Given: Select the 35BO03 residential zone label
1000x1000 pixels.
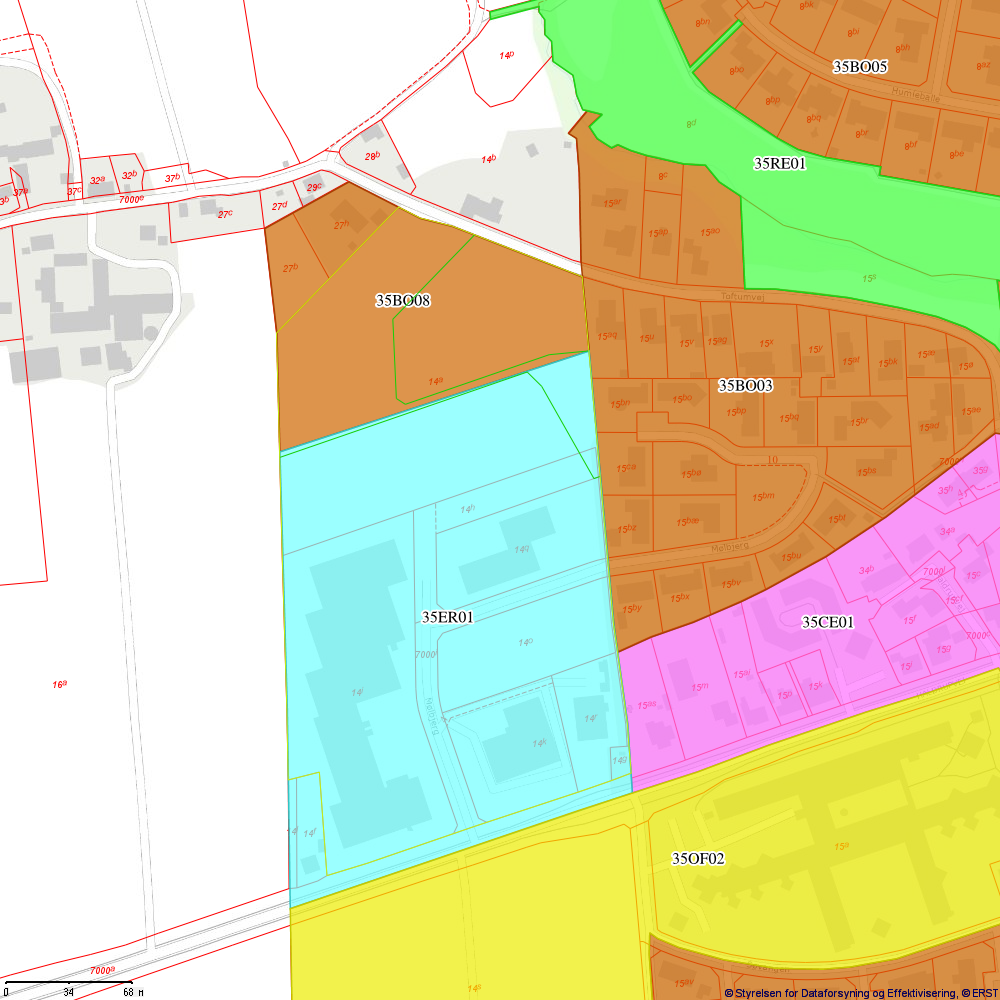Looking at the screenshot, I should click(745, 385).
